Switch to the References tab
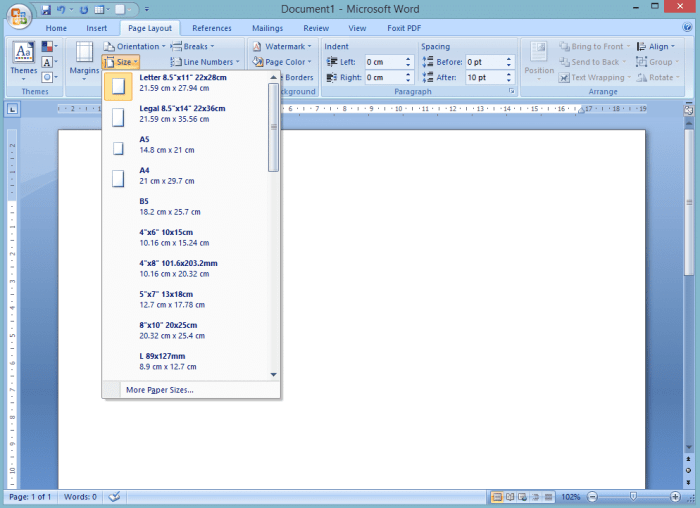This screenshot has height=508, width=700. [x=212, y=28]
